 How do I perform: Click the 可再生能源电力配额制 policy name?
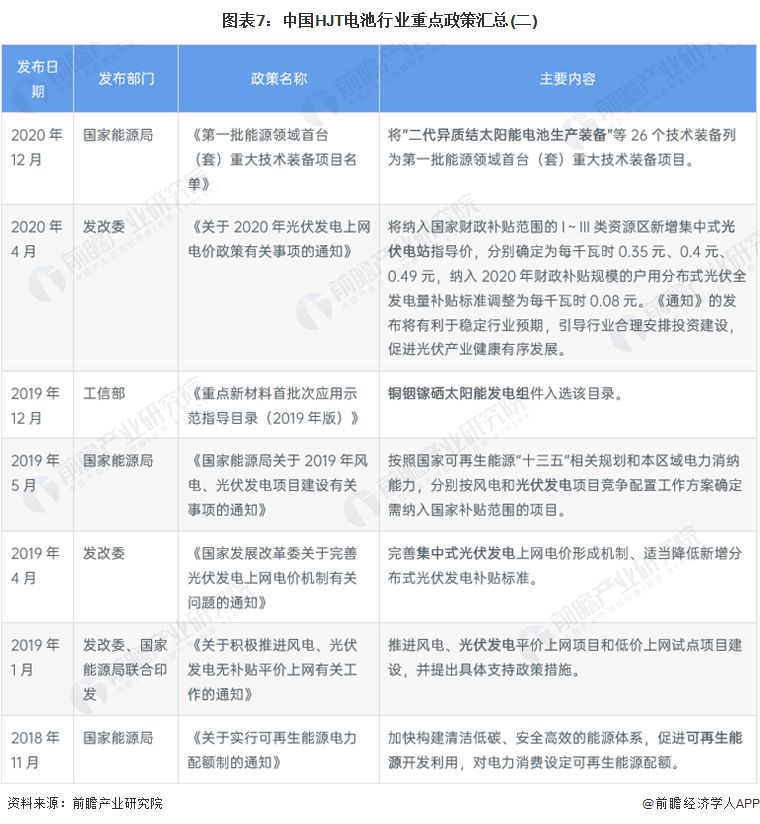pyautogui.click(x=273, y=750)
